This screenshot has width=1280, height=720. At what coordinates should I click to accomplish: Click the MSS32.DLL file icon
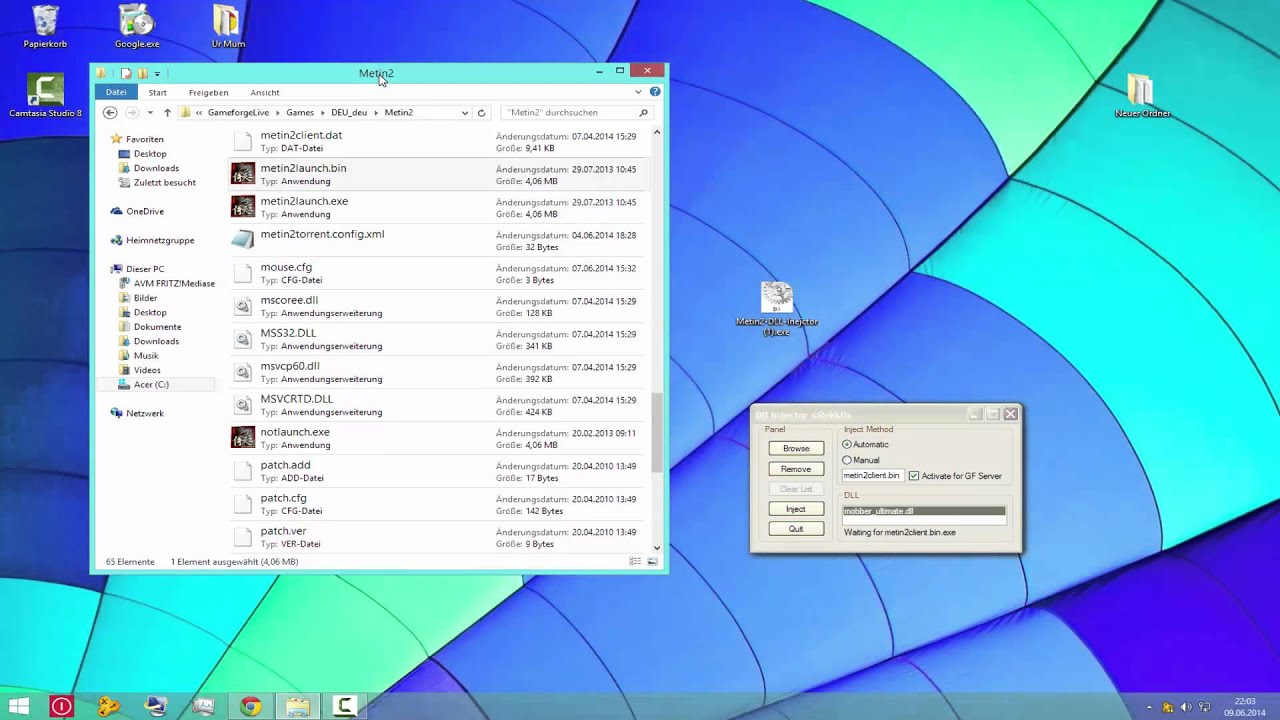coord(243,339)
